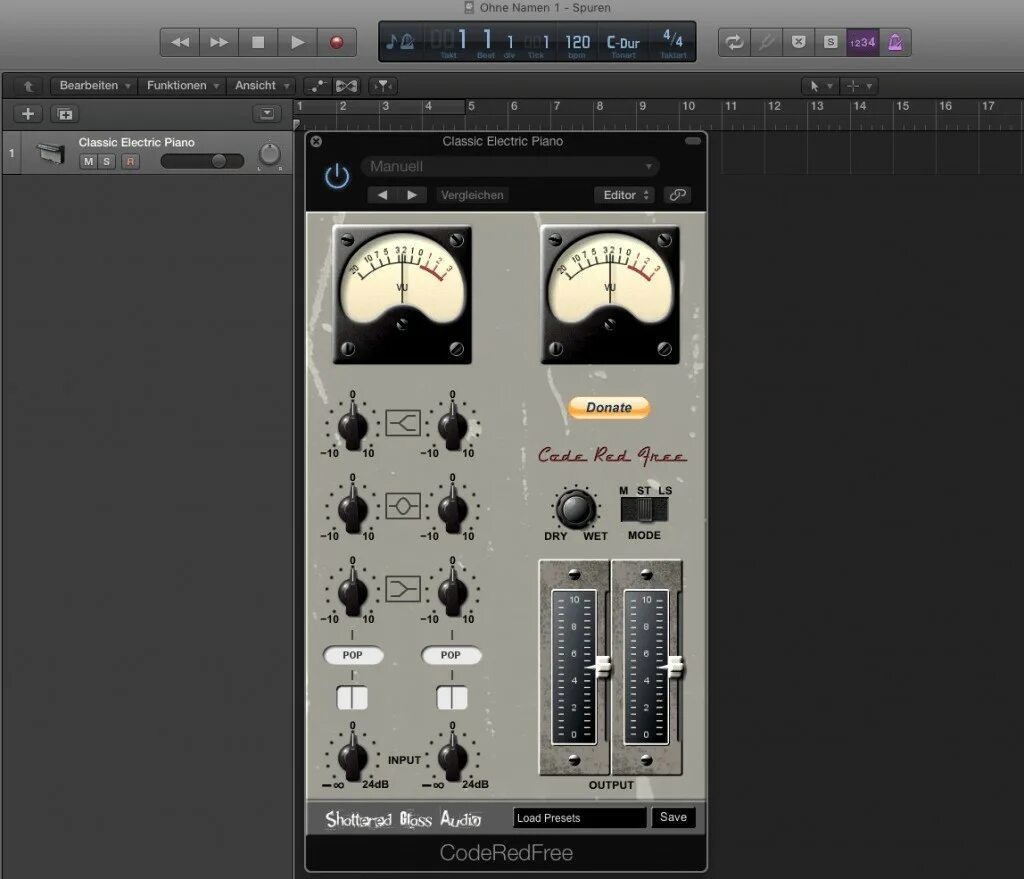Viewport: 1024px width, 879px height.
Task: Click the Load Presets field
Action: 580,818
